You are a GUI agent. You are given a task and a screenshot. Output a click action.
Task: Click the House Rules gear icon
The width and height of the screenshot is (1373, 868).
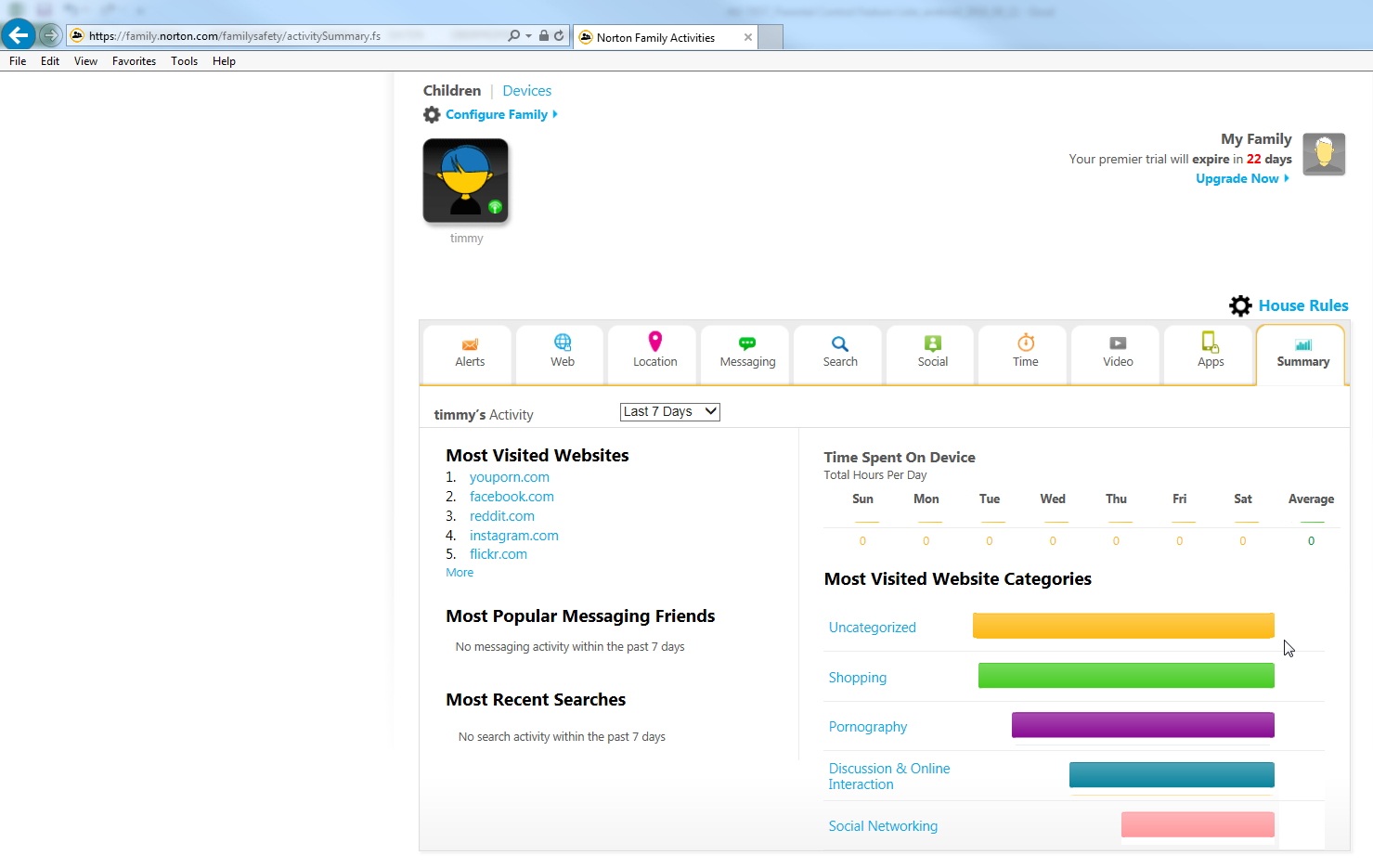point(1240,305)
